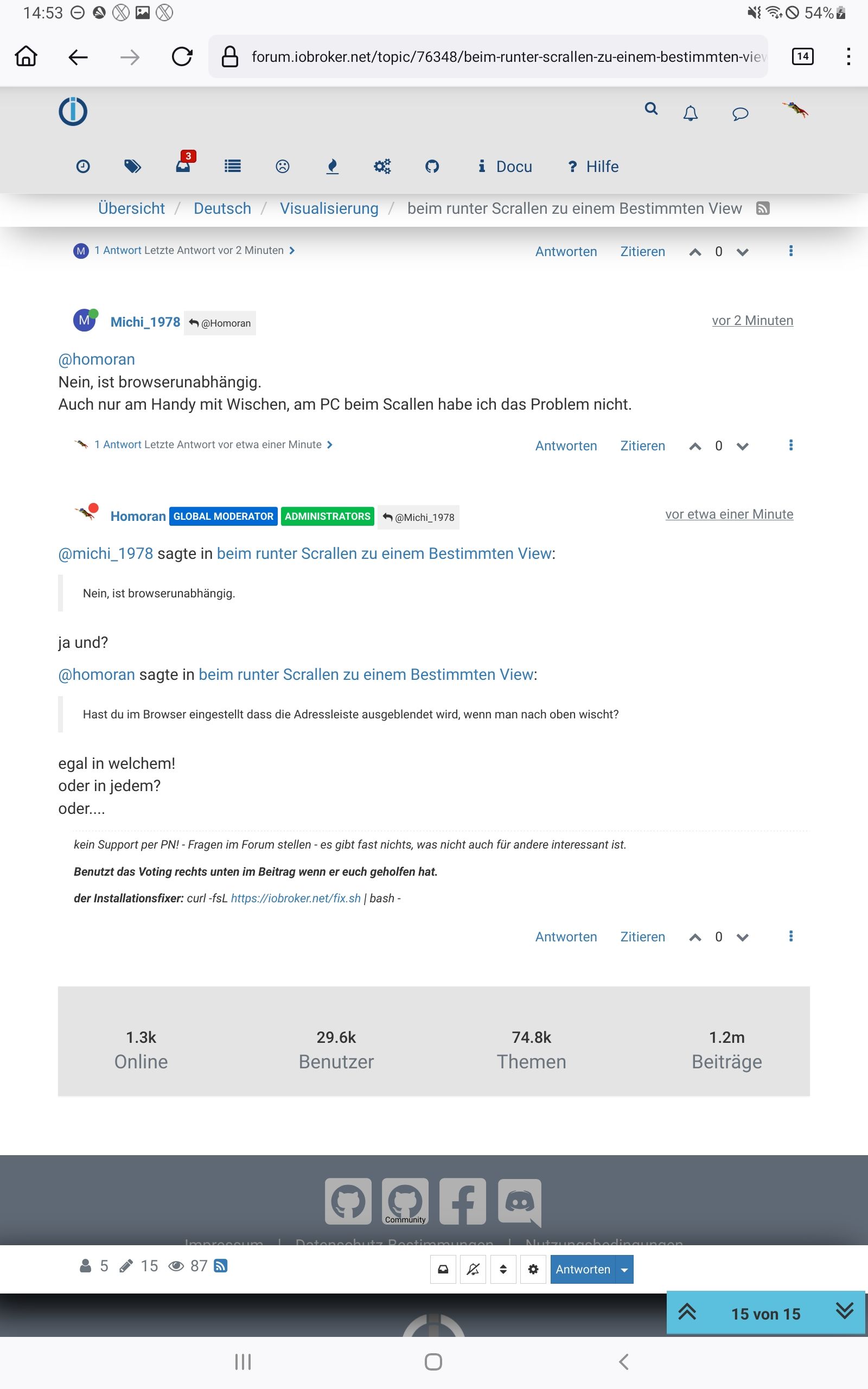
Task: Click Zitieren on Homoran's last post
Action: point(642,936)
